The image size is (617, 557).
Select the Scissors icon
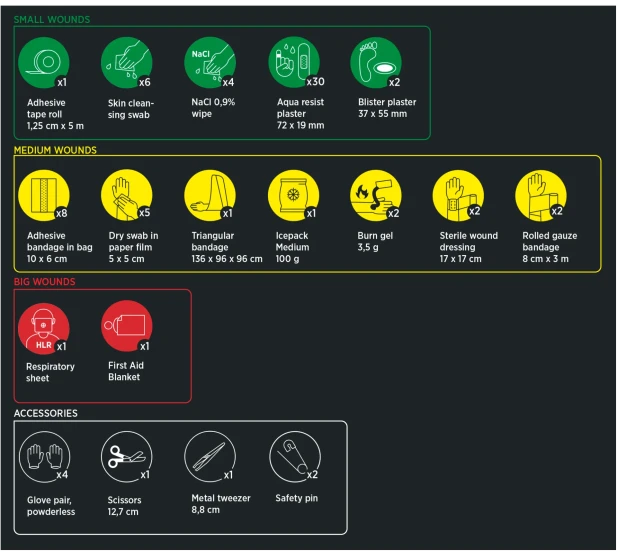127,458
